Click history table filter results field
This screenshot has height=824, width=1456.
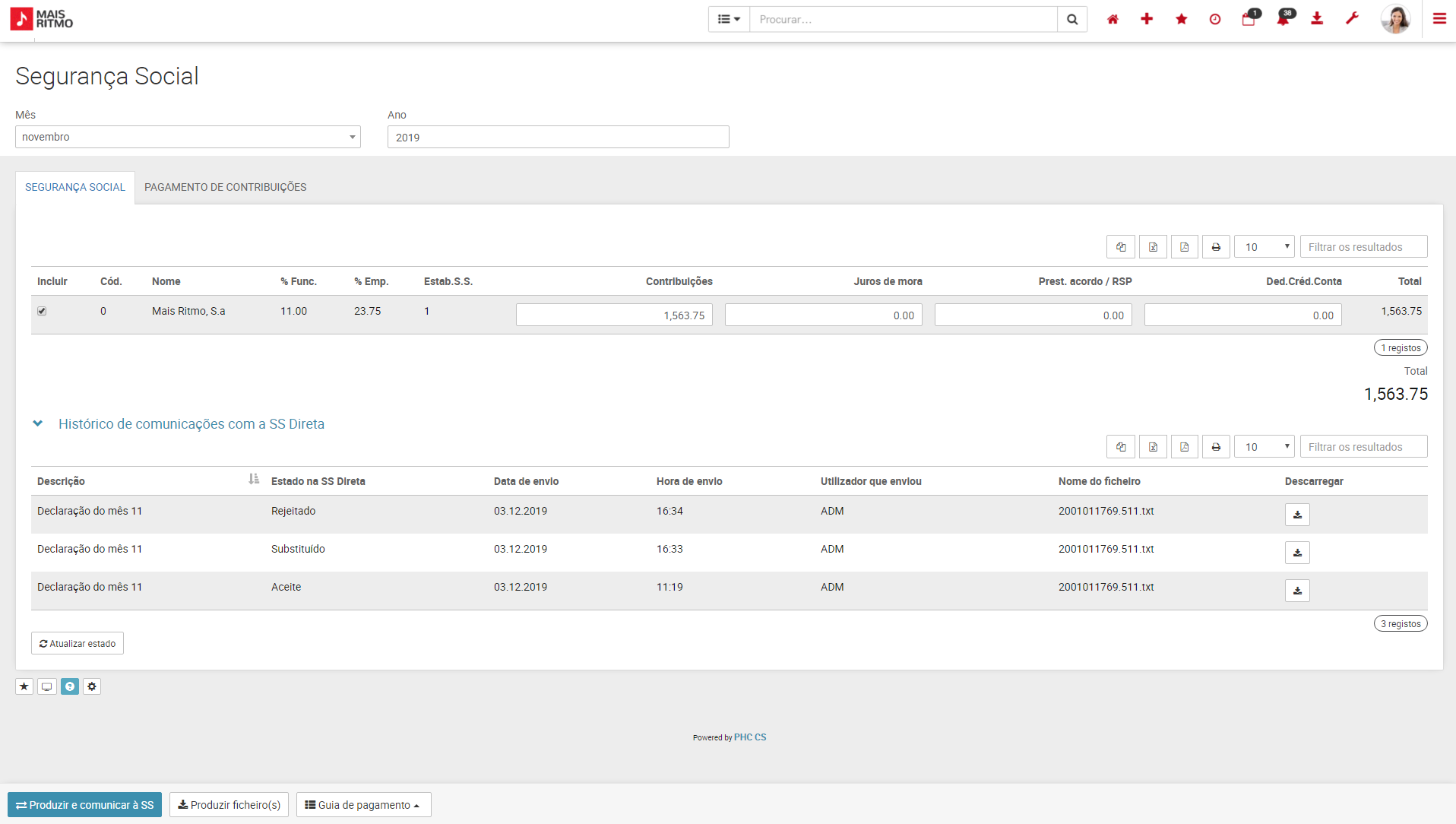click(x=1363, y=447)
